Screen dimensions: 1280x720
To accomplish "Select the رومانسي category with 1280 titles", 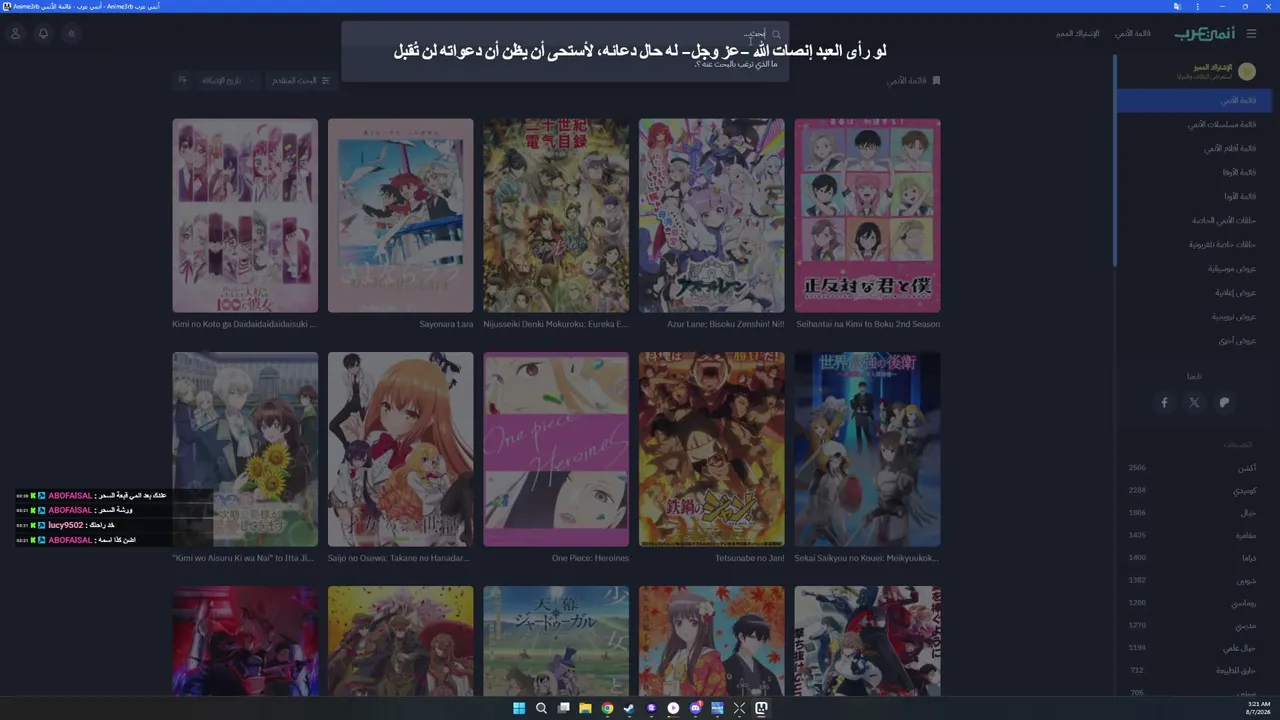I will (x=1192, y=603).
